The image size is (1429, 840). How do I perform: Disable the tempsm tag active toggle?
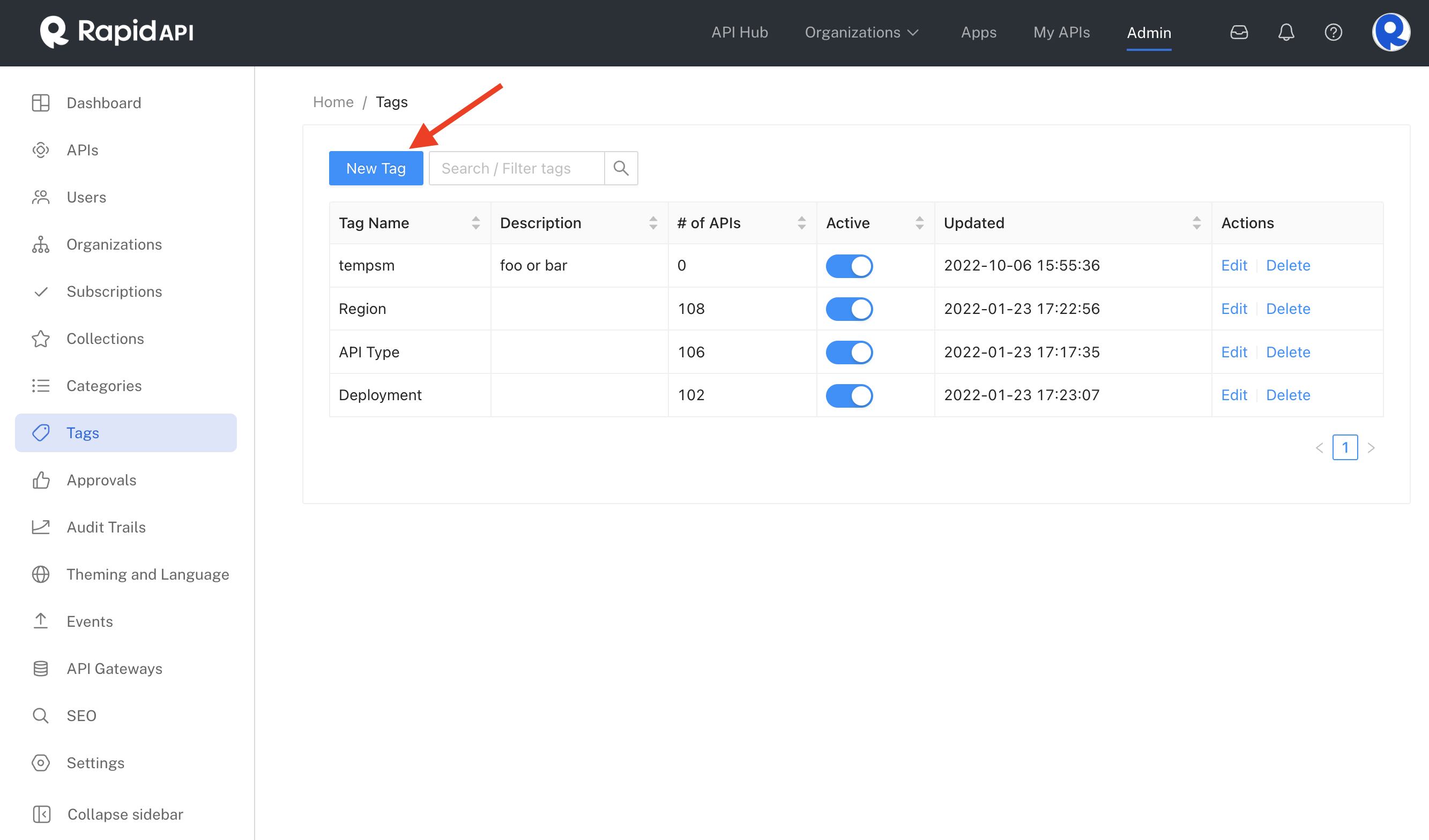[x=849, y=266]
